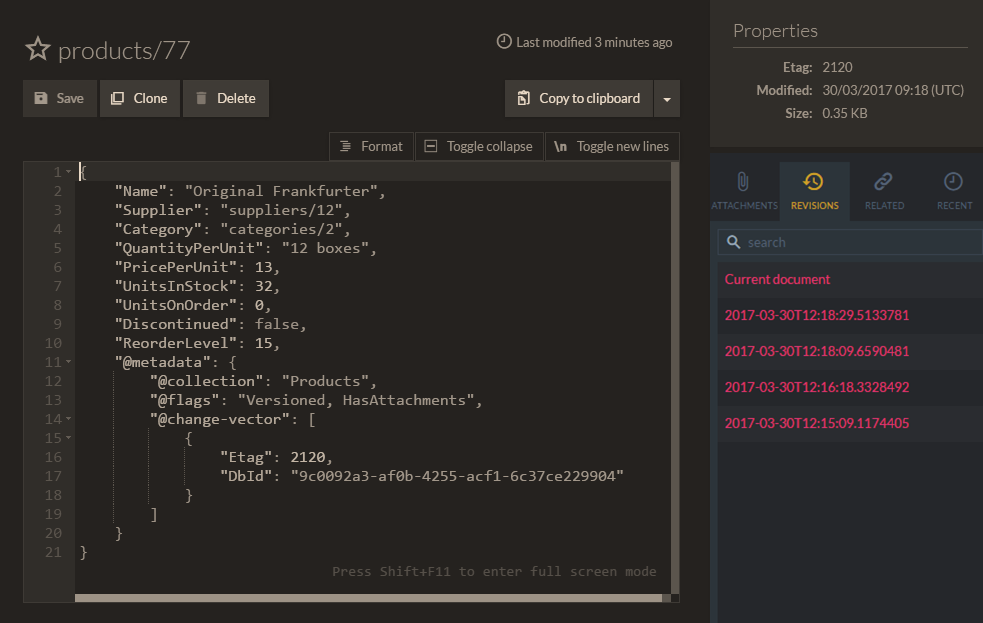Click the PricePerUnit value 13
983x623 pixels.
tap(263, 267)
